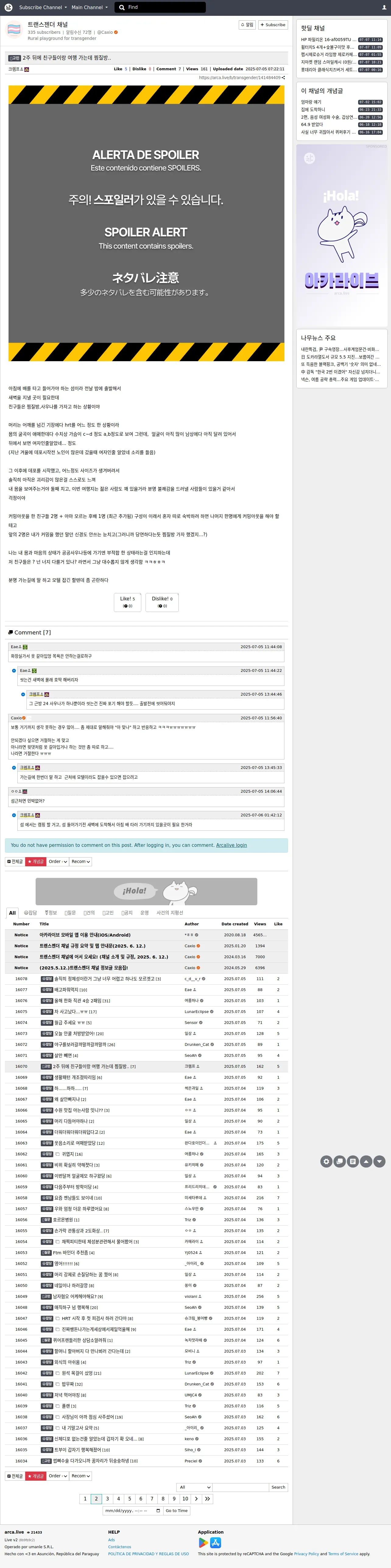Click the 알림 bell notification button
This screenshot has height=1568, width=391.
[x=247, y=25]
